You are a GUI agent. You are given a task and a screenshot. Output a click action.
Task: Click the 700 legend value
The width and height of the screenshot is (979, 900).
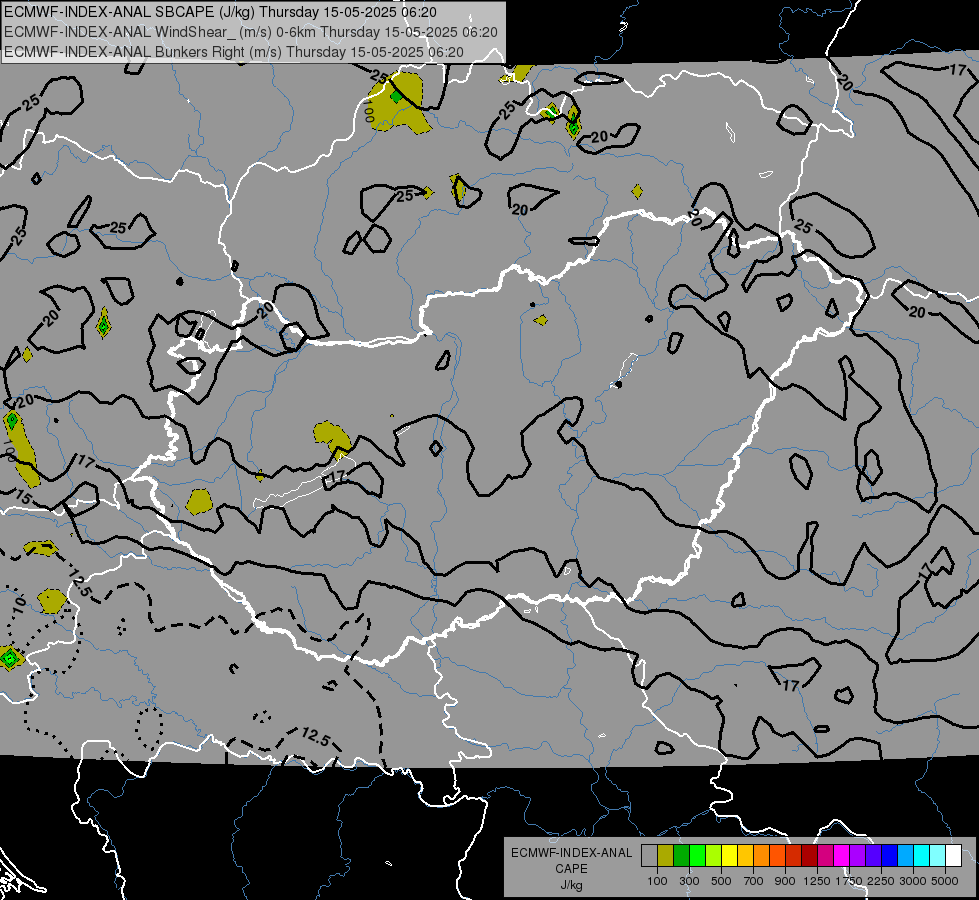754,881
